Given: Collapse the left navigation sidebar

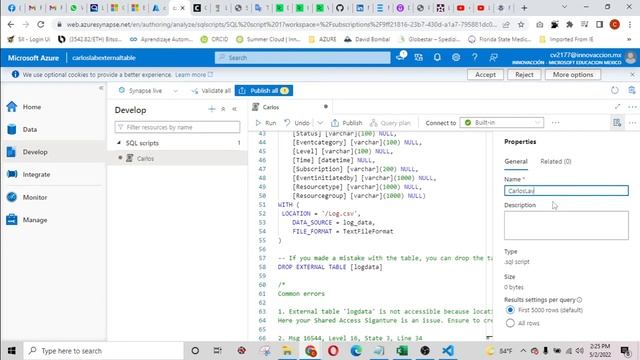Looking at the screenshot, I should click(x=101, y=88).
